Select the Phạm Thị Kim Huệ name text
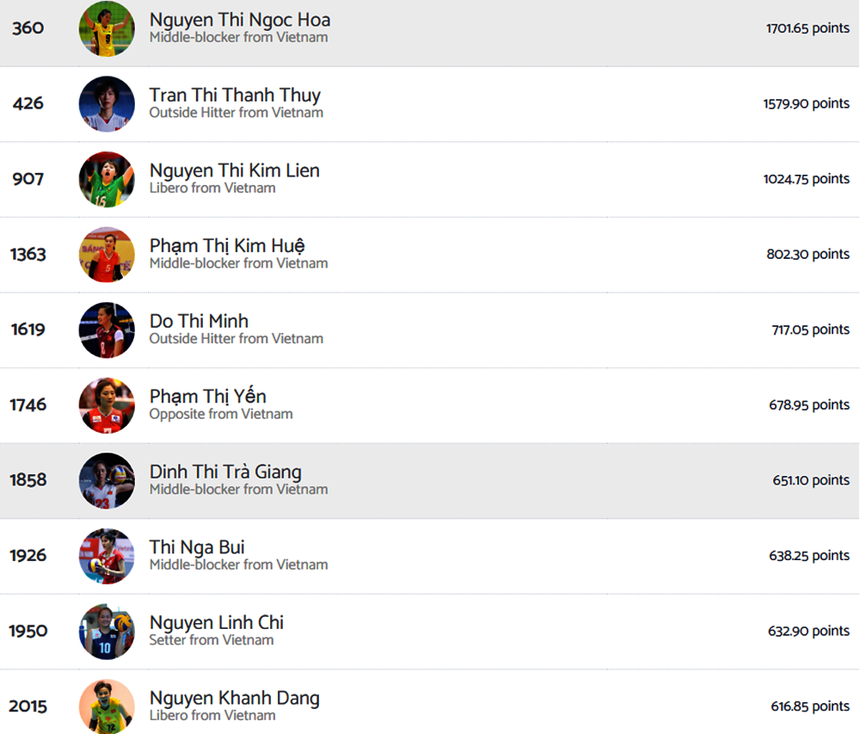The width and height of the screenshot is (860, 734). [x=227, y=246]
